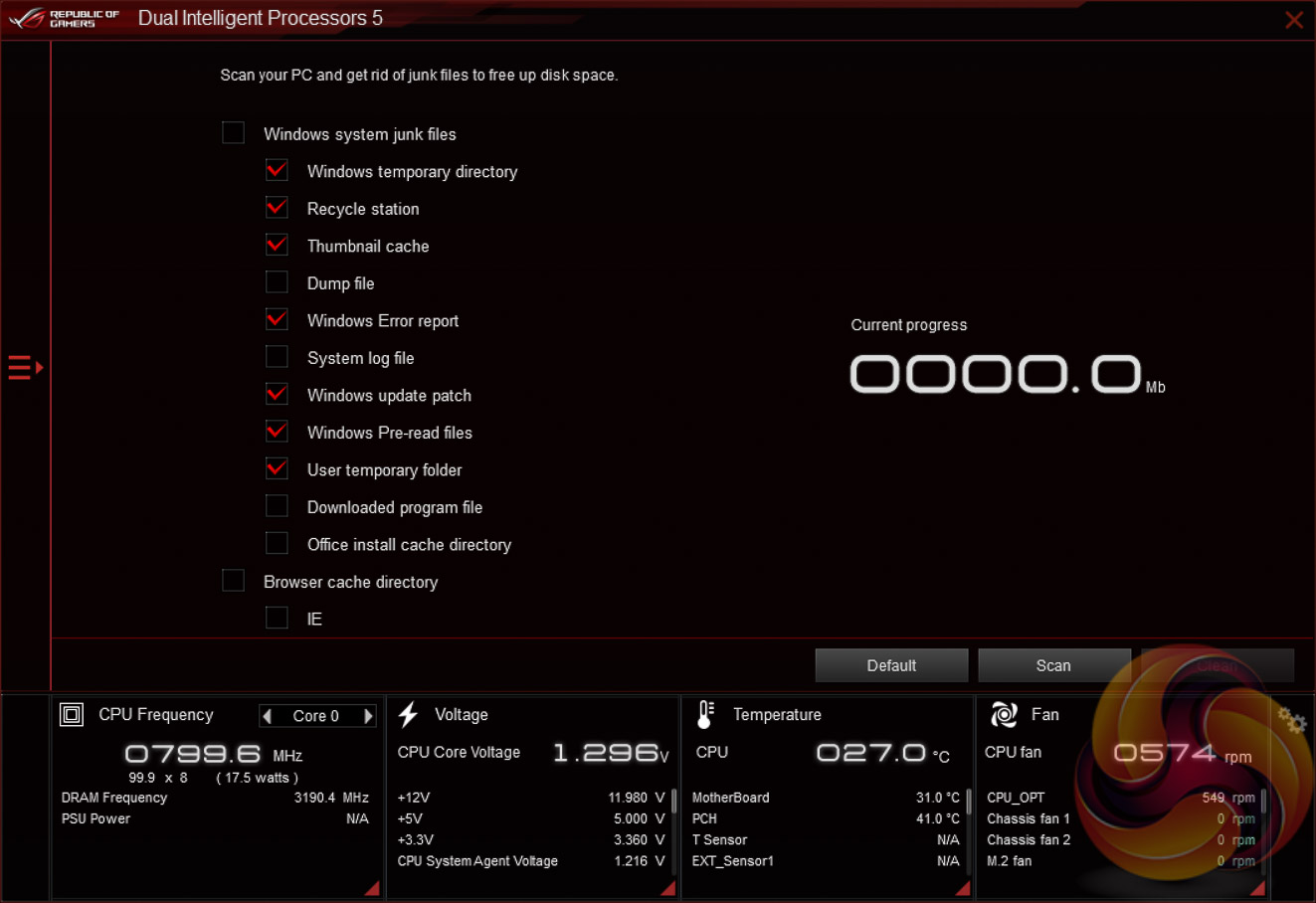Click the 1.296 V voltage readout

611,753
